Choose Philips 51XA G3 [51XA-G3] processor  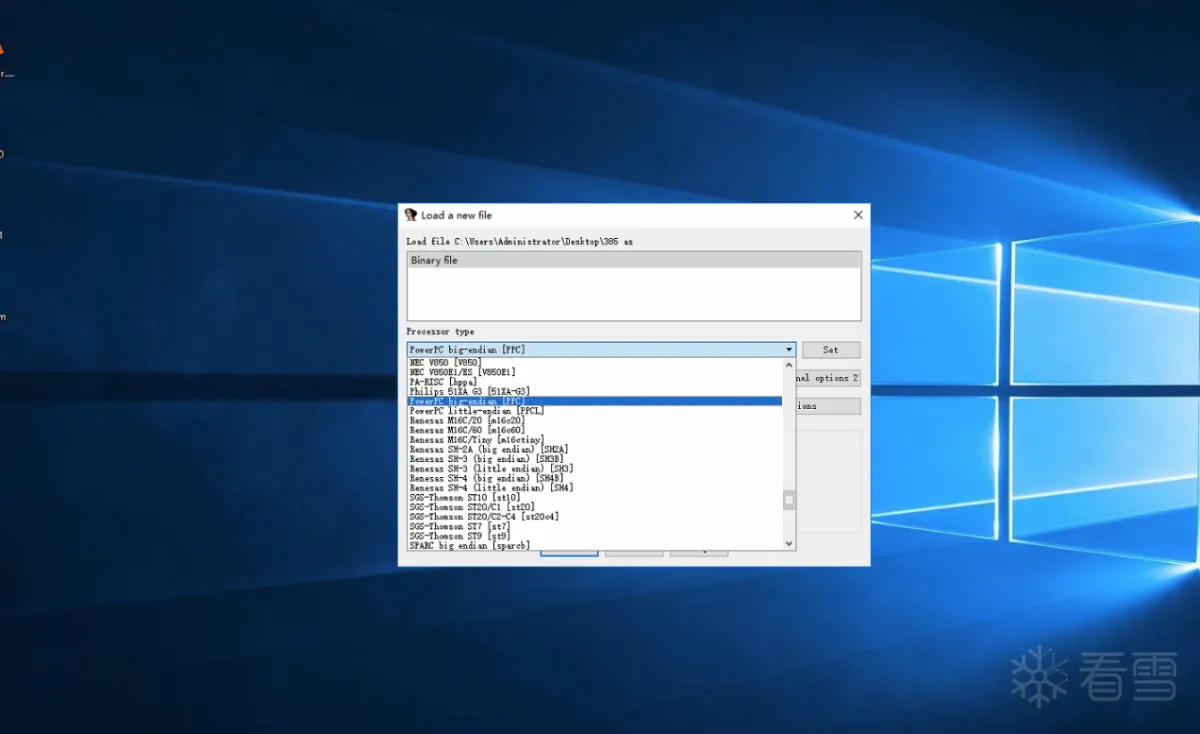pyautogui.click(x=595, y=391)
